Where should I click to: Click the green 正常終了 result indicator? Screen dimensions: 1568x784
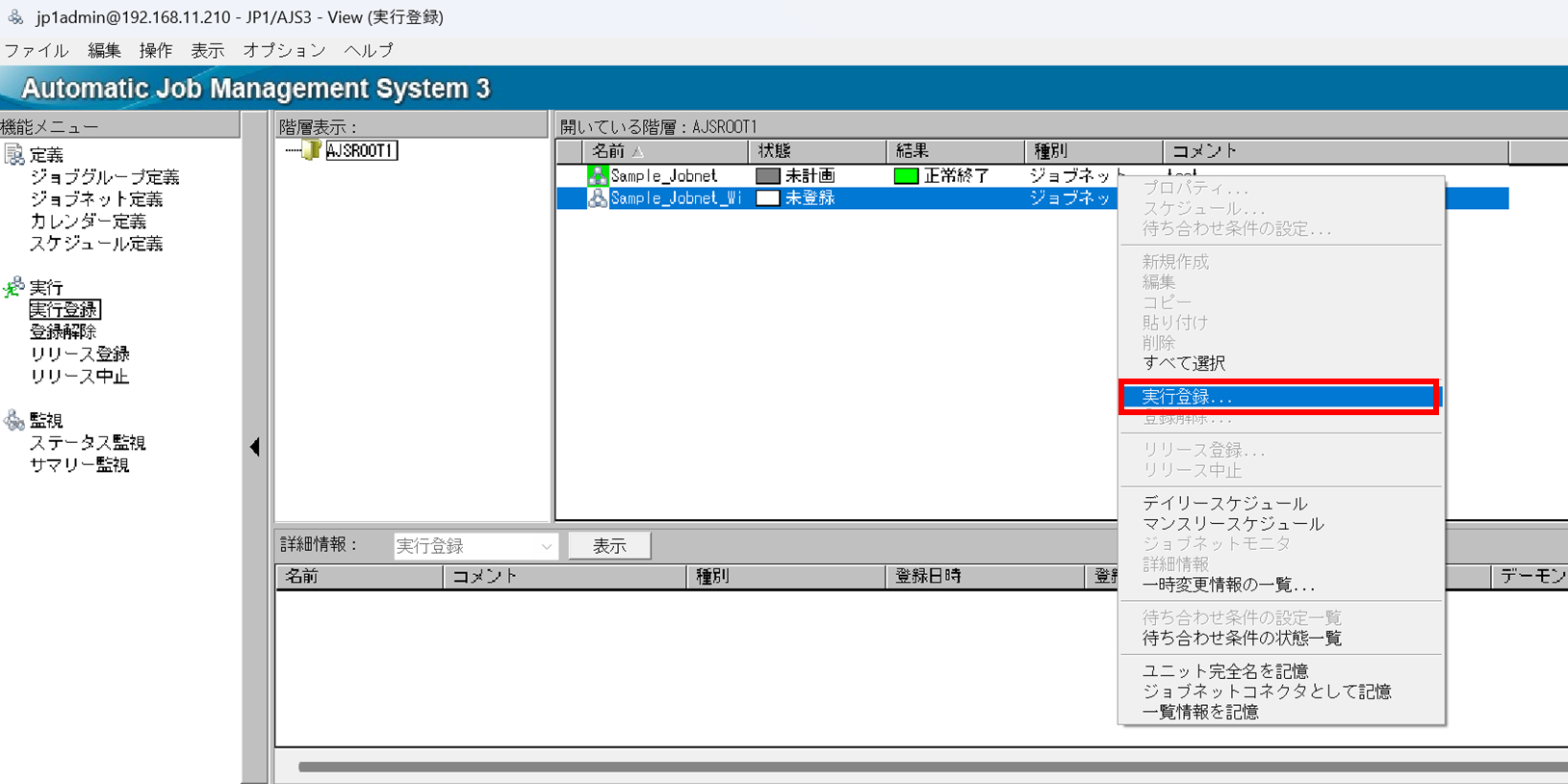point(906,176)
